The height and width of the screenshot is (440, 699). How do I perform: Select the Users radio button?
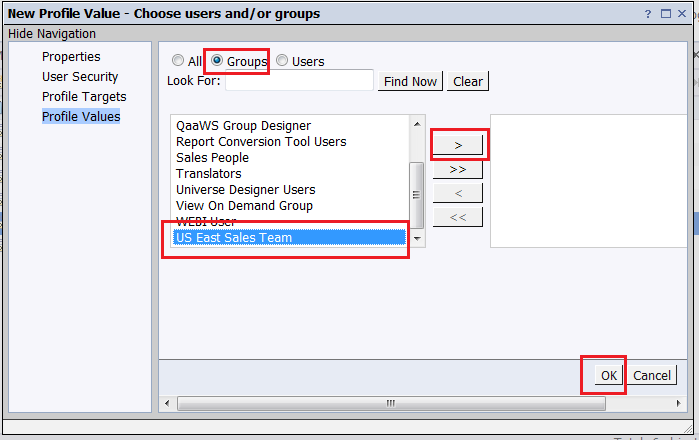(282, 60)
